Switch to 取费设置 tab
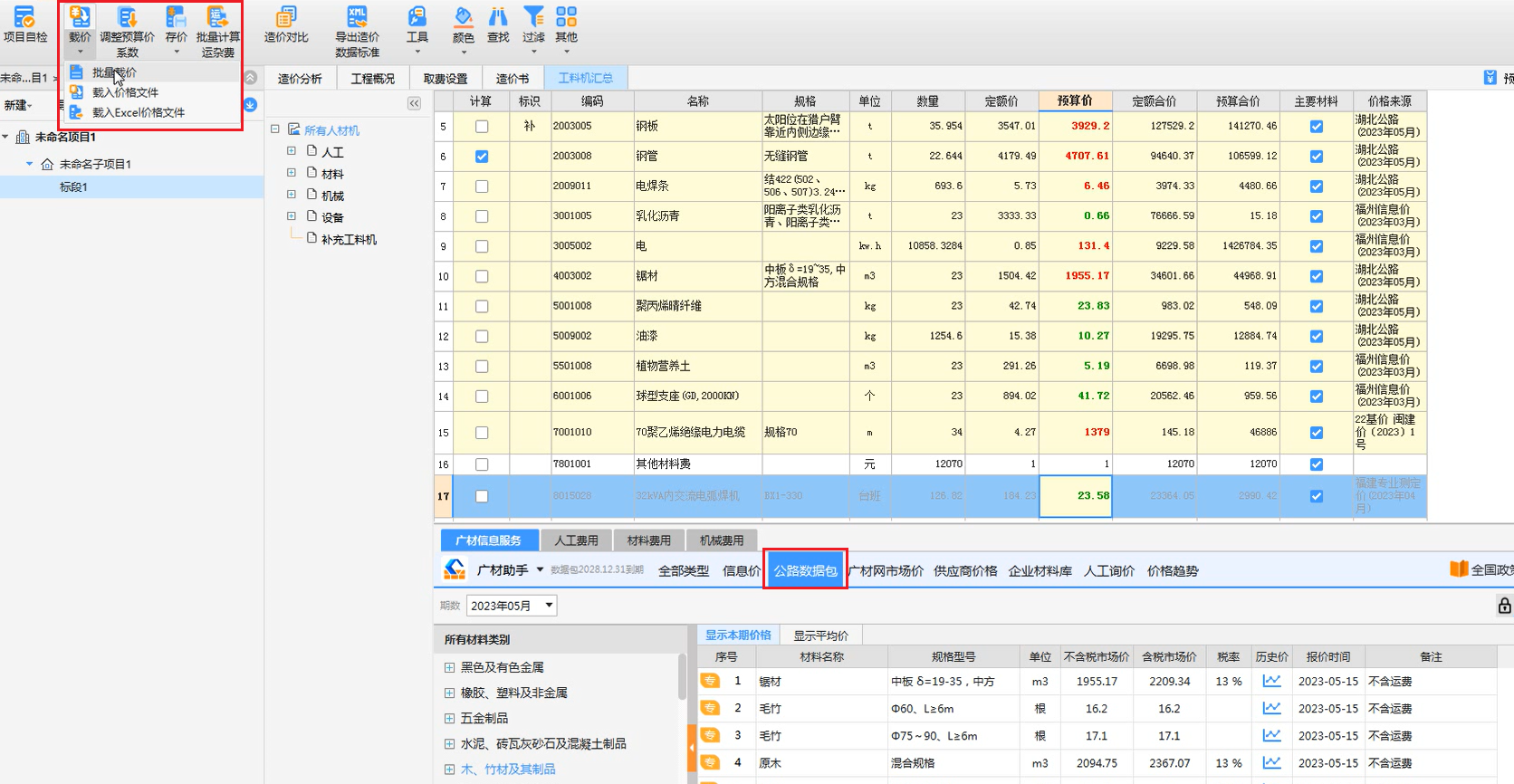 tap(446, 79)
